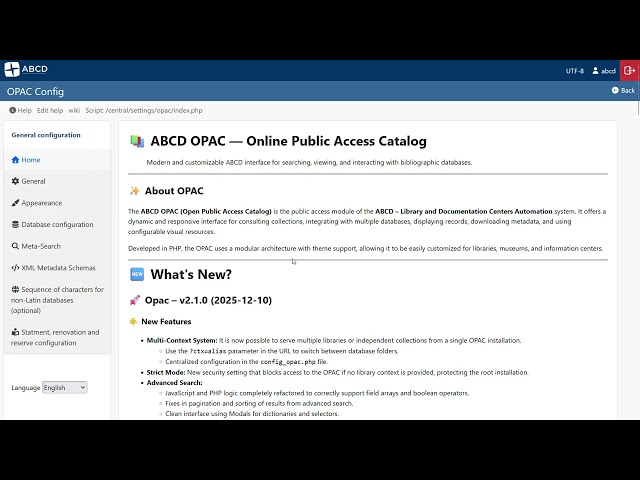This screenshot has width=640, height=480.
Task: Click the Advanced Search bullet
Action: pyautogui.click(x=174, y=382)
